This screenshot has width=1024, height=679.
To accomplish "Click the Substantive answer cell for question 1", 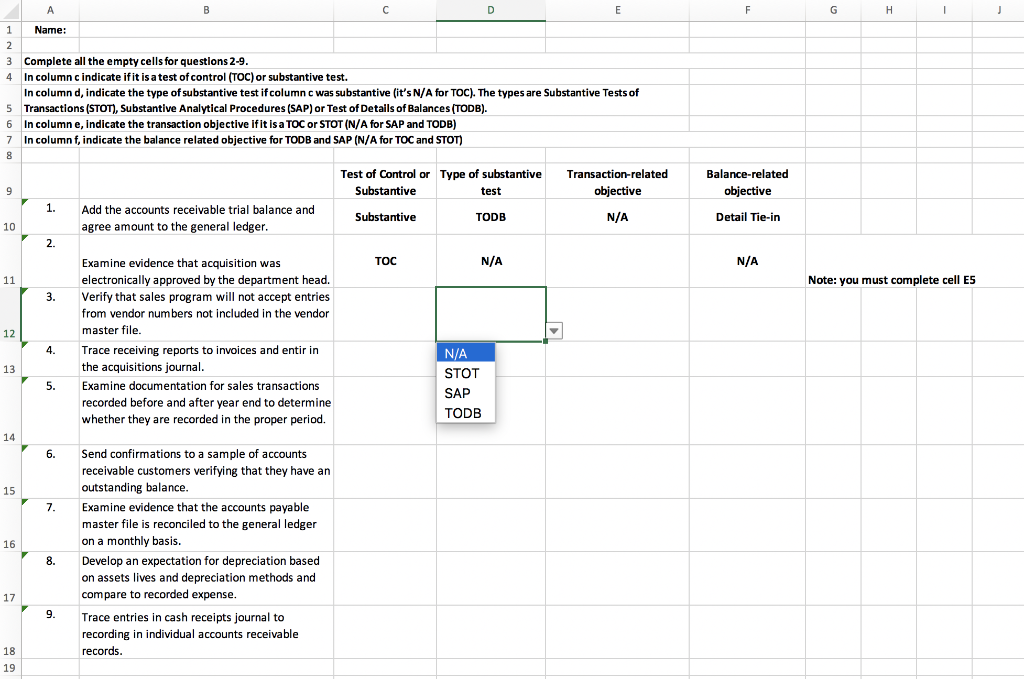I will click(x=385, y=216).
